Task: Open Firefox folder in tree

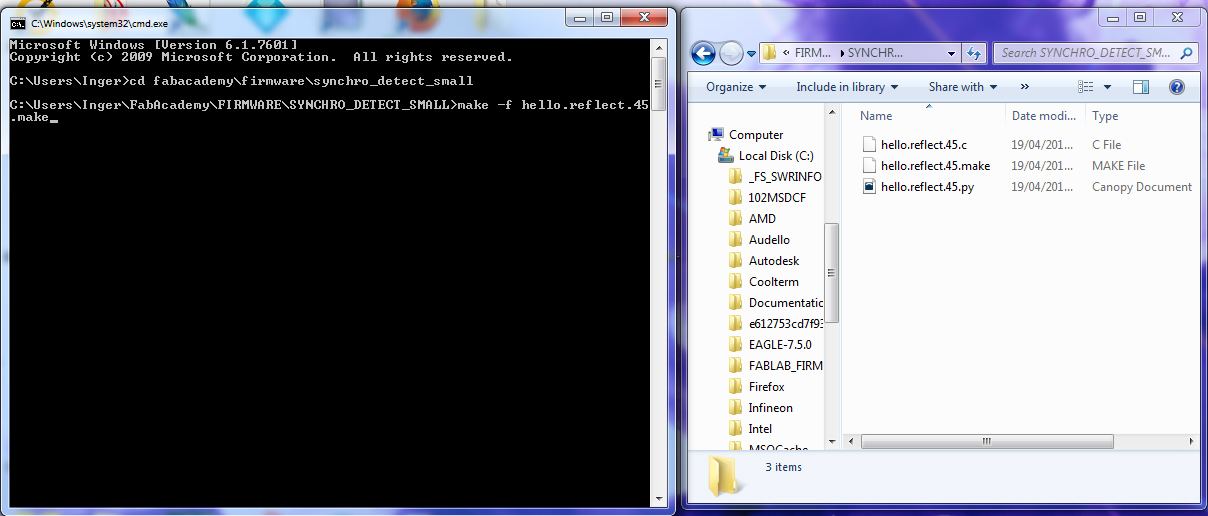Action: (x=766, y=387)
